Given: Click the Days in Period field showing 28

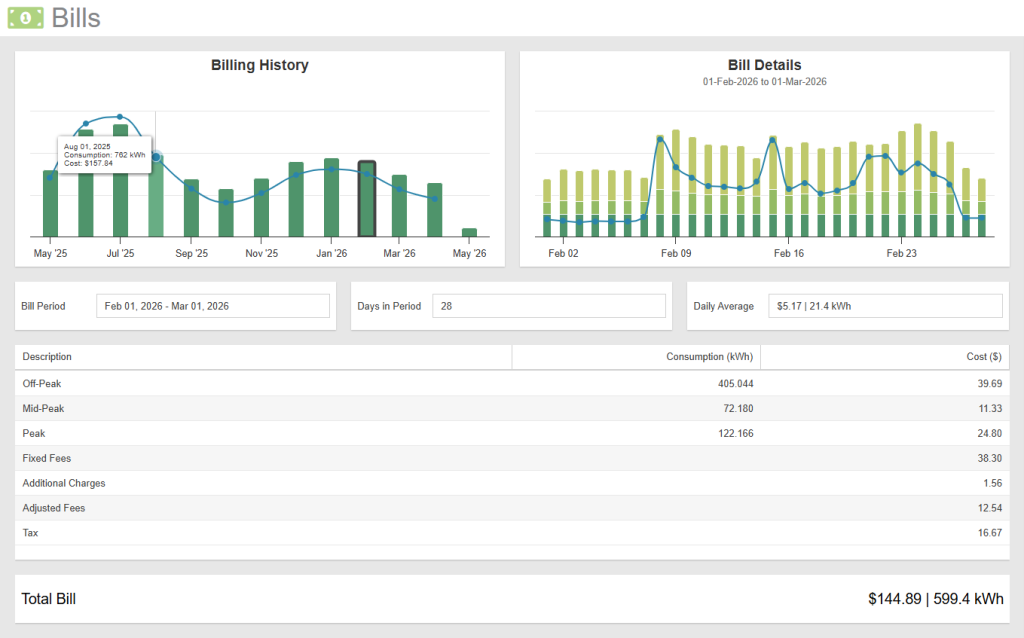Looking at the screenshot, I should (x=549, y=306).
